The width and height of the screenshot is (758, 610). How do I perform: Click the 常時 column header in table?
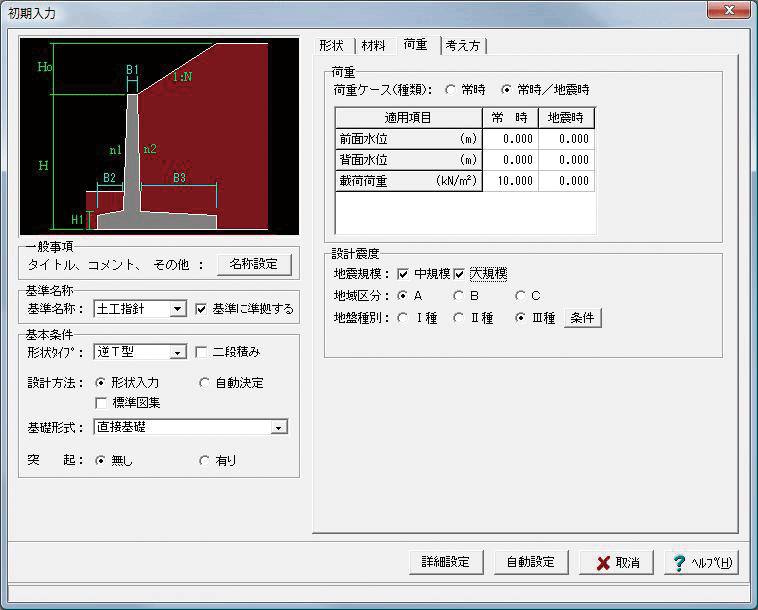point(510,118)
